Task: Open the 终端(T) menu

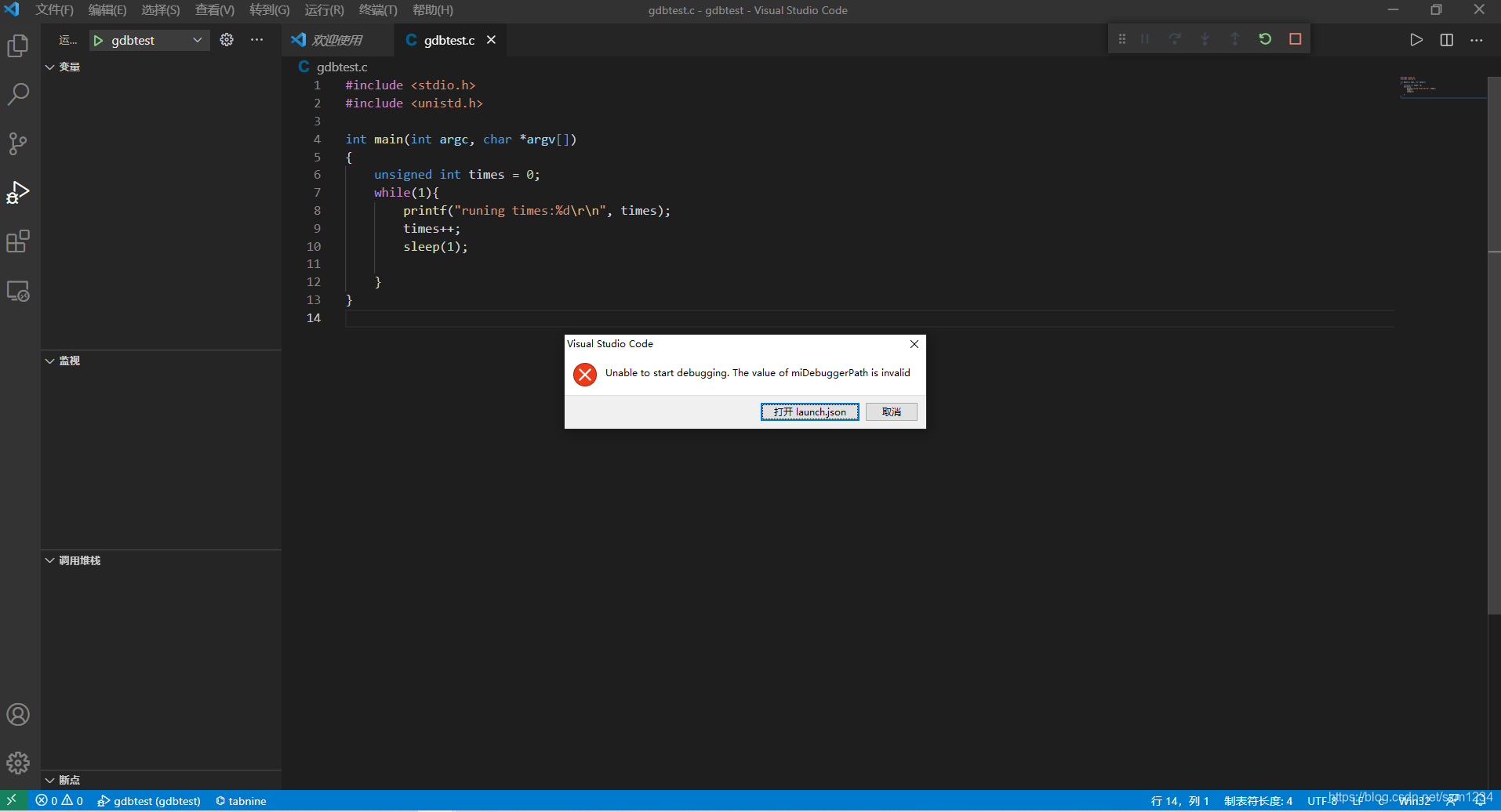Action: pos(378,10)
